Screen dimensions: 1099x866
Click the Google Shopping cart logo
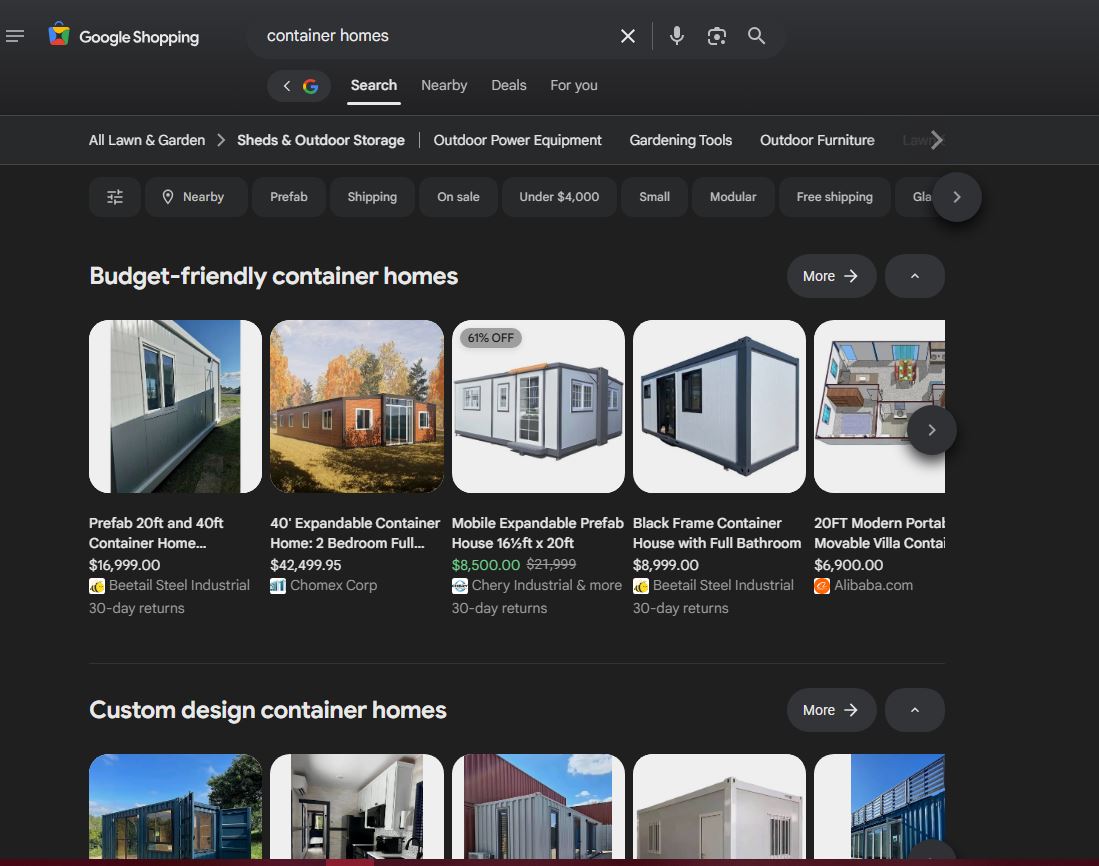59,34
